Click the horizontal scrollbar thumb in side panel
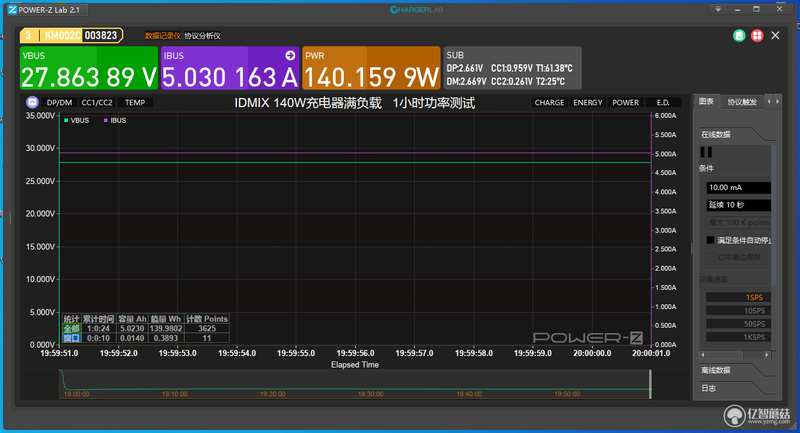This screenshot has height=433, width=800. (725, 354)
